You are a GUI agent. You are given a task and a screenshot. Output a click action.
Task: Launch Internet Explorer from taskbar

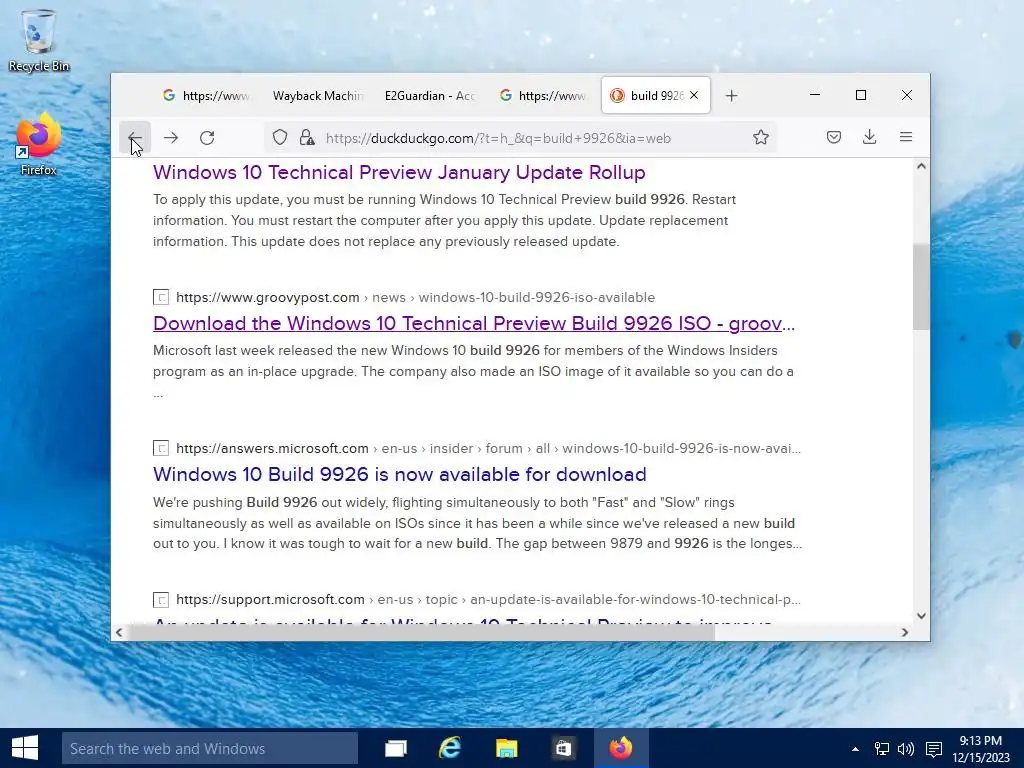coord(450,748)
